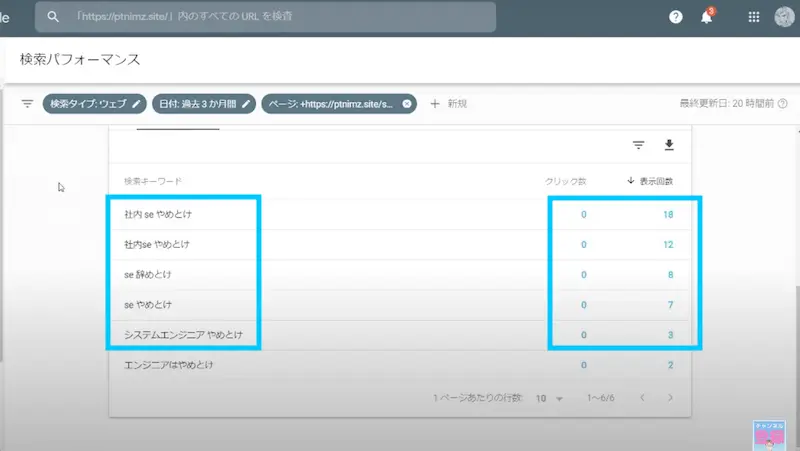Sort by クリック数 column header
The width and height of the screenshot is (800, 451).
coord(565,181)
